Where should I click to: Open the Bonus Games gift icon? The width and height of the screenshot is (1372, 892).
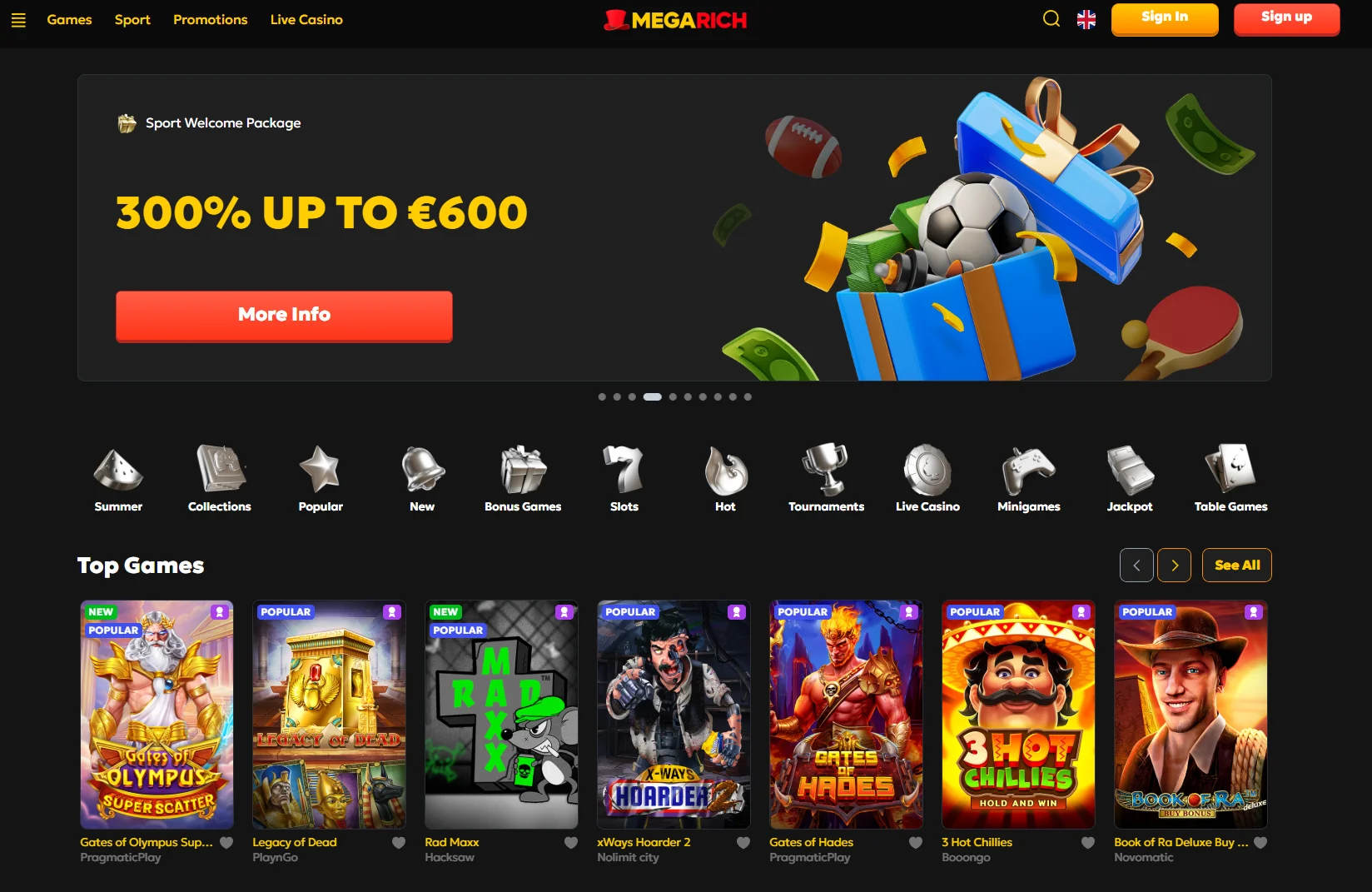coord(523,470)
